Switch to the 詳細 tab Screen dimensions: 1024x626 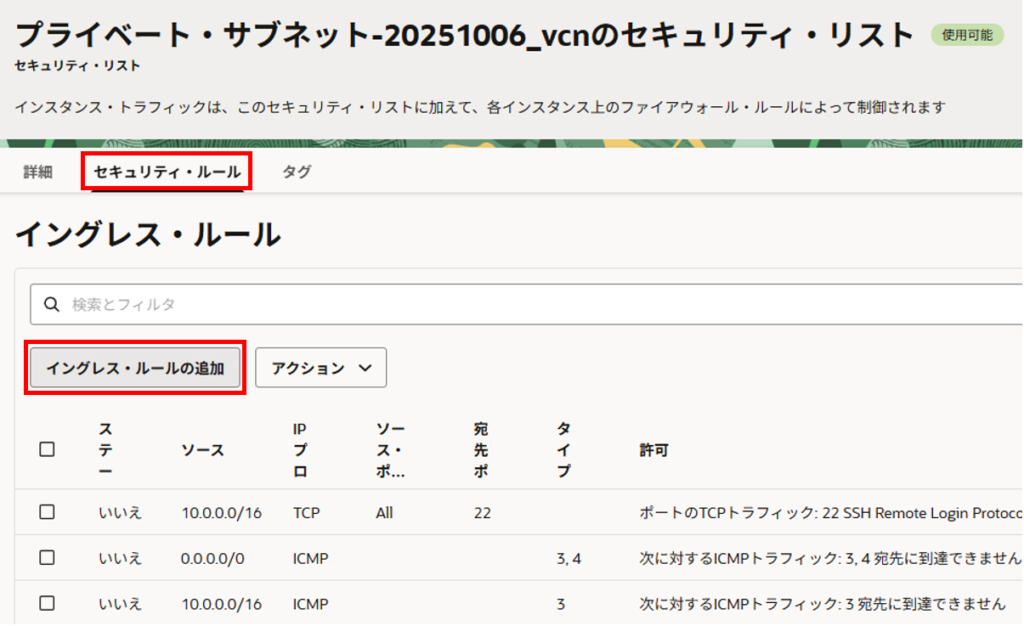38,172
